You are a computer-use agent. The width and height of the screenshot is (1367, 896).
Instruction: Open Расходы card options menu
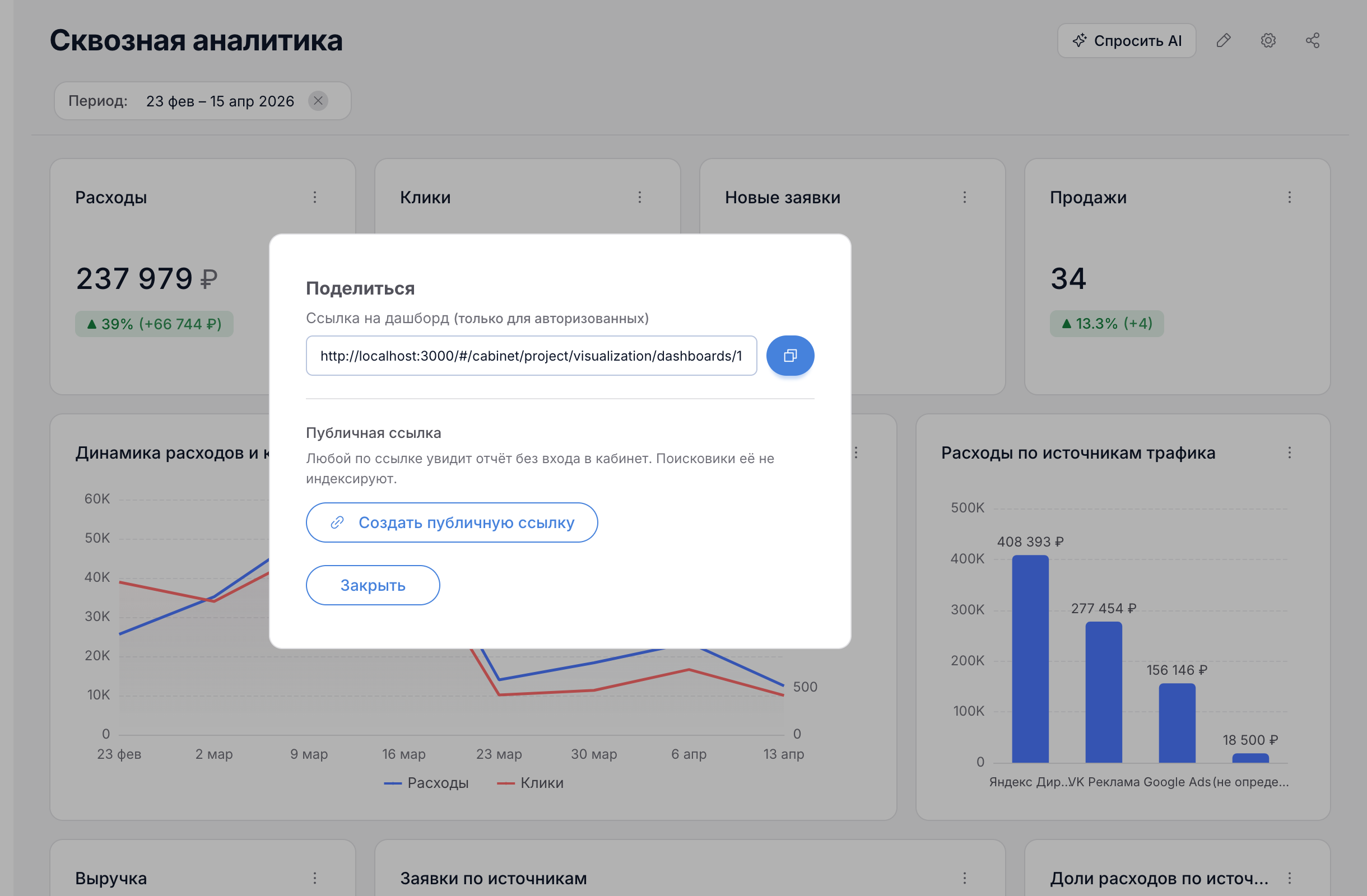tap(315, 198)
